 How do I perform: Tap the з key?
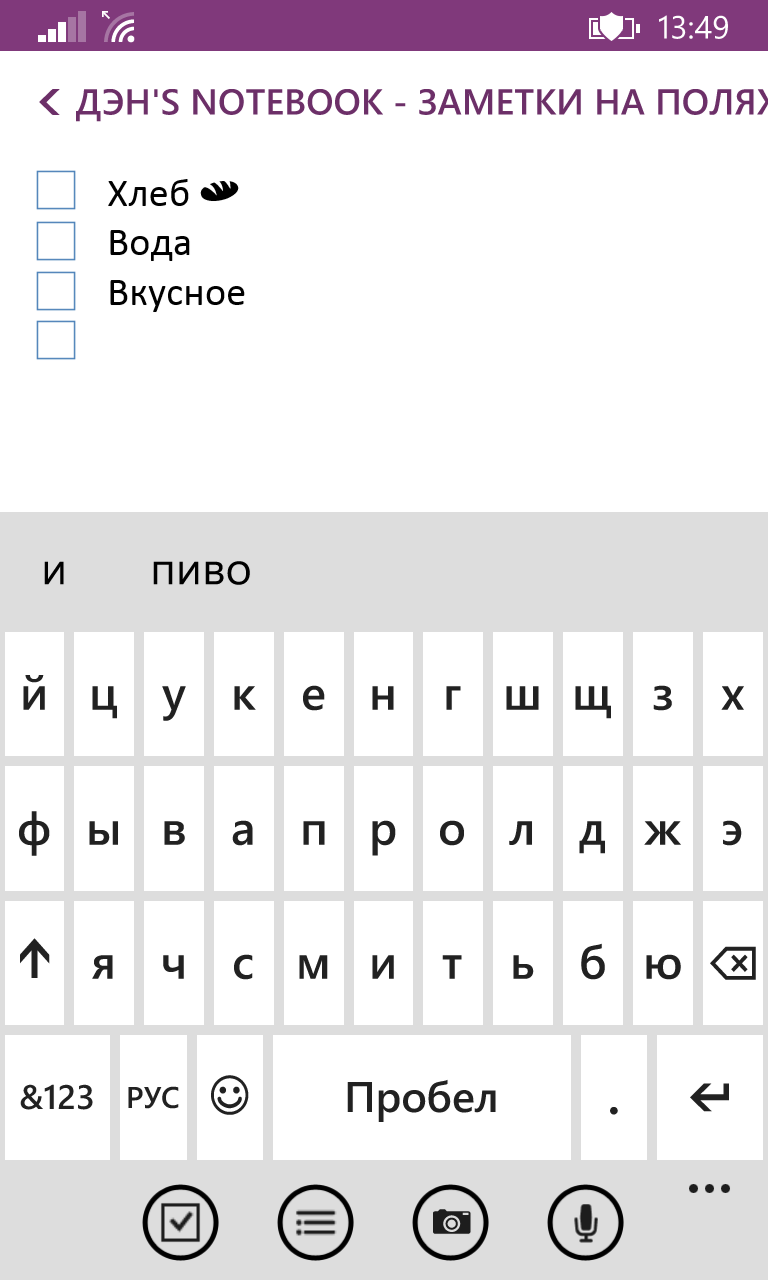tap(662, 694)
